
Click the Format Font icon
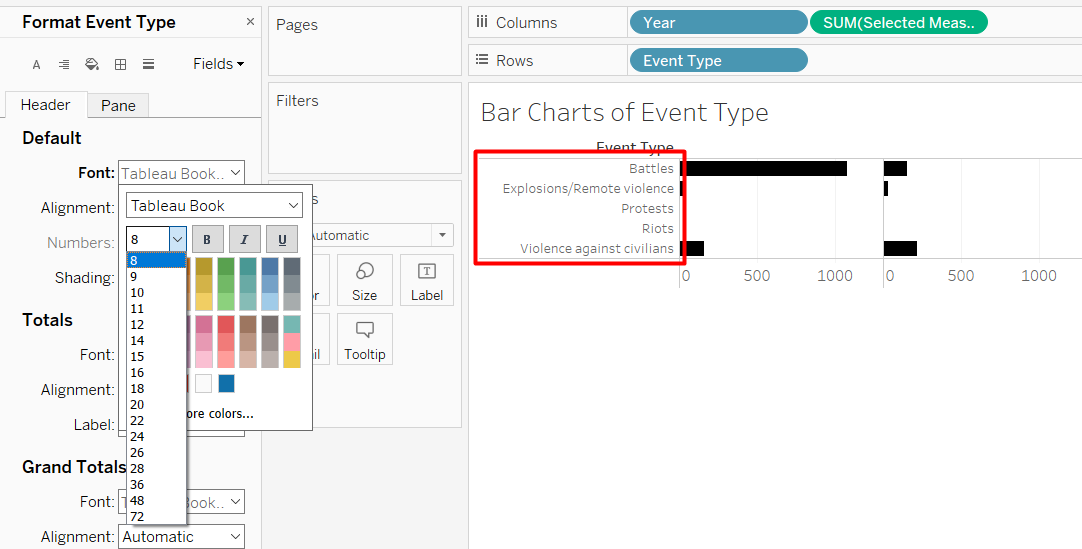pos(37,65)
